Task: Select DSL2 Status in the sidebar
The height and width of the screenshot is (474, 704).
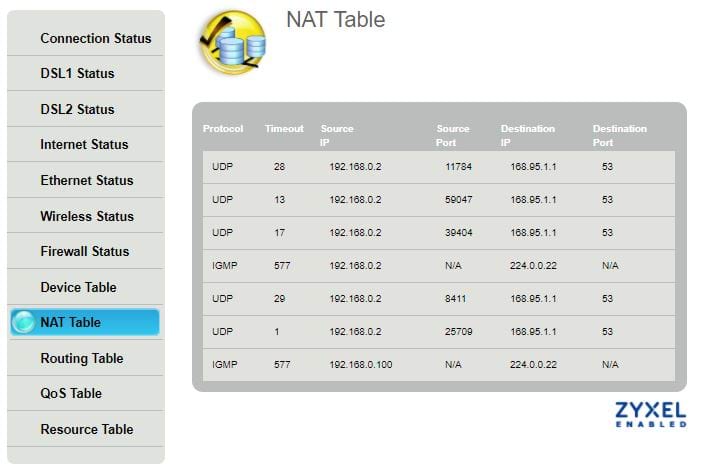Action: (x=77, y=109)
